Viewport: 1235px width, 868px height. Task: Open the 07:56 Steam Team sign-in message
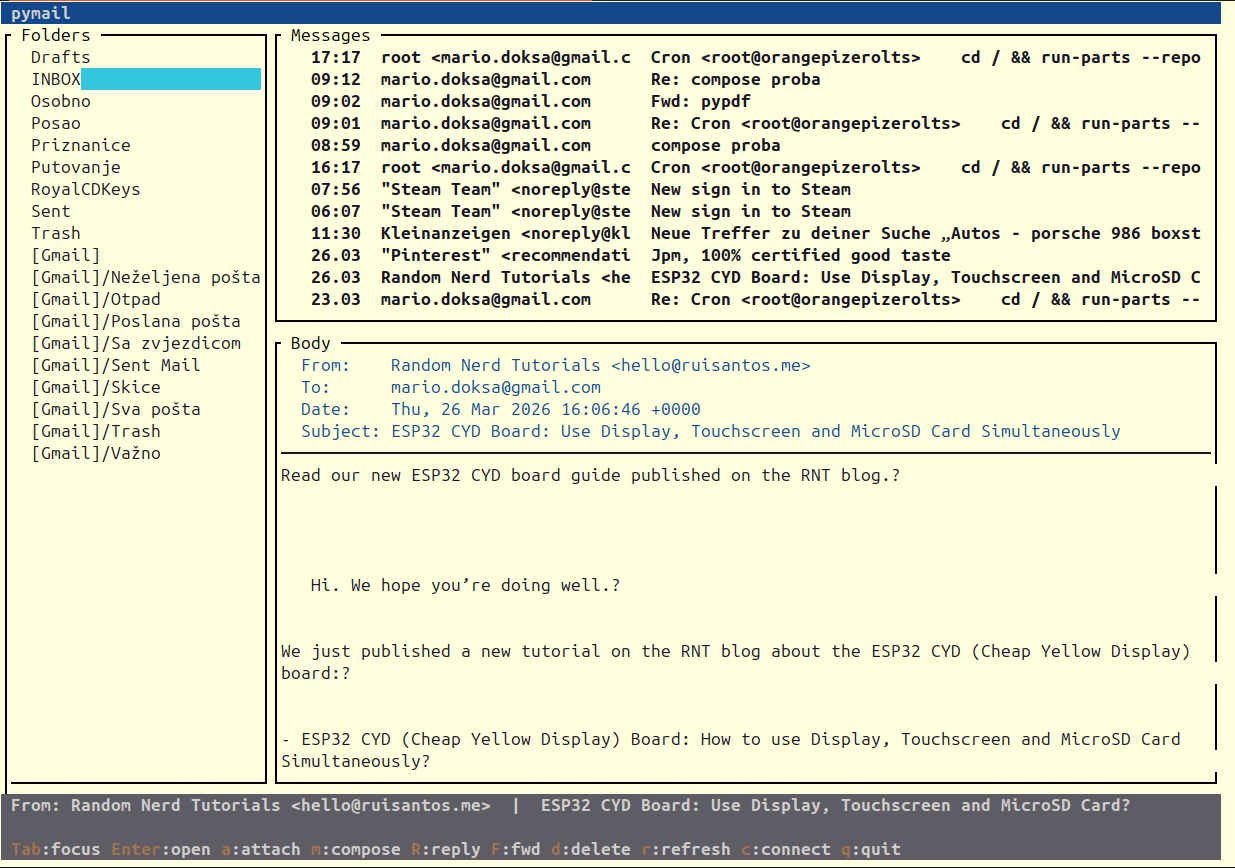750,190
